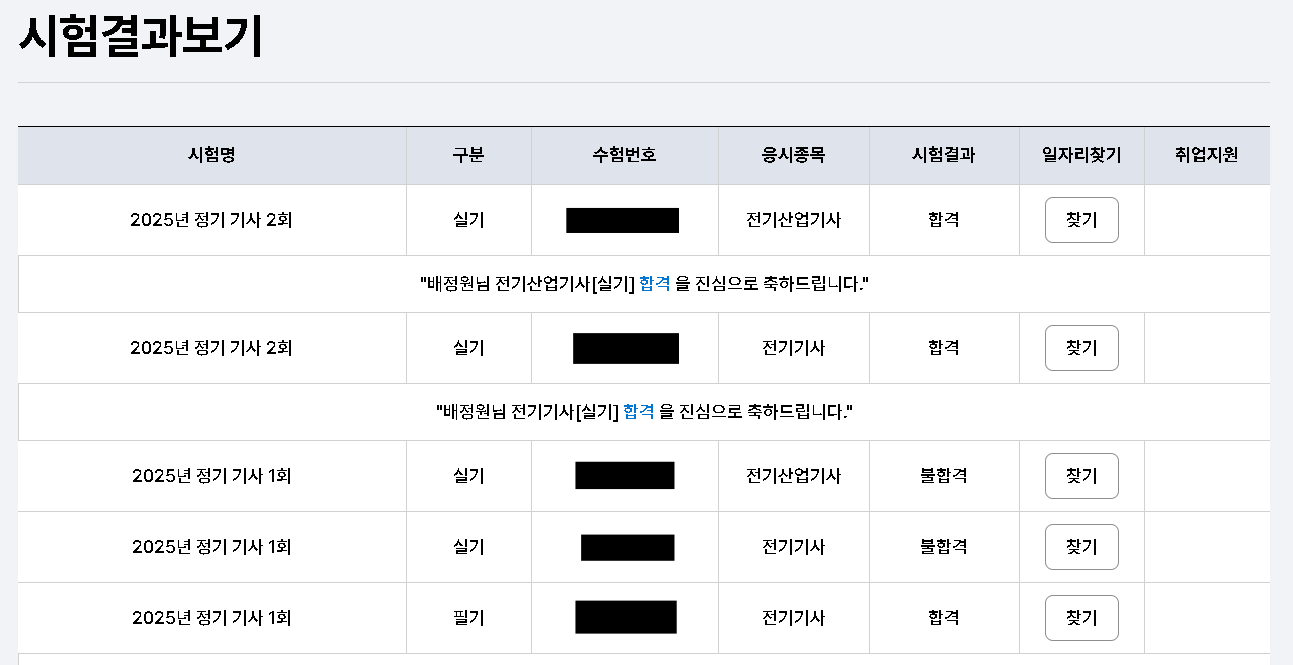The image size is (1293, 665).
Task: Click 찾기 button for 전기산업기사 2회 실기 row
Action: [x=1081, y=220]
